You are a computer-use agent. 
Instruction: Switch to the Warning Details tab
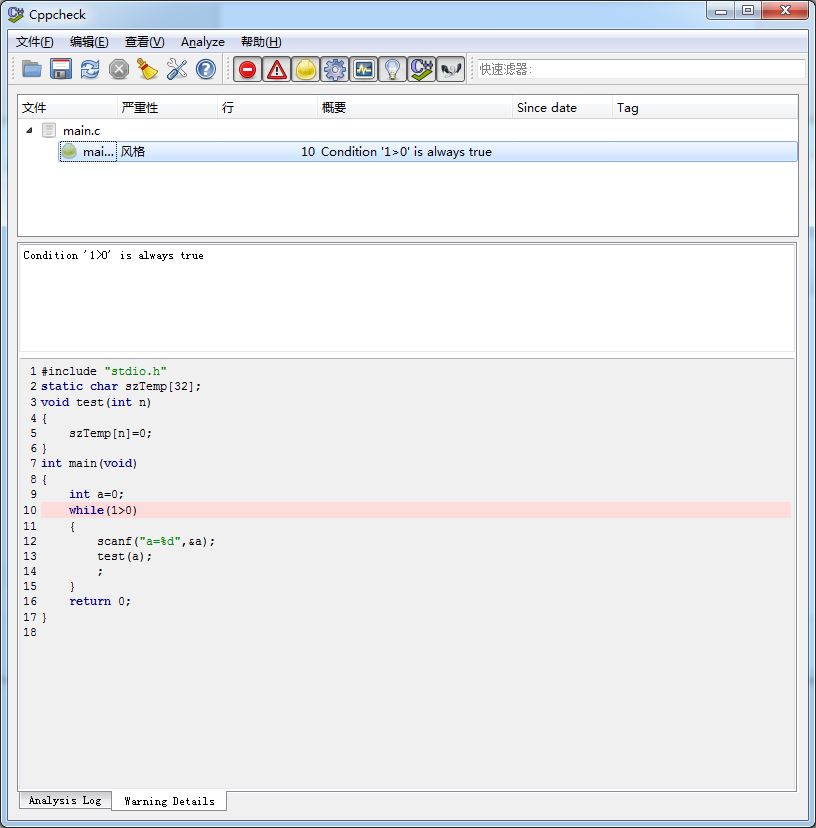pyautogui.click(x=169, y=801)
